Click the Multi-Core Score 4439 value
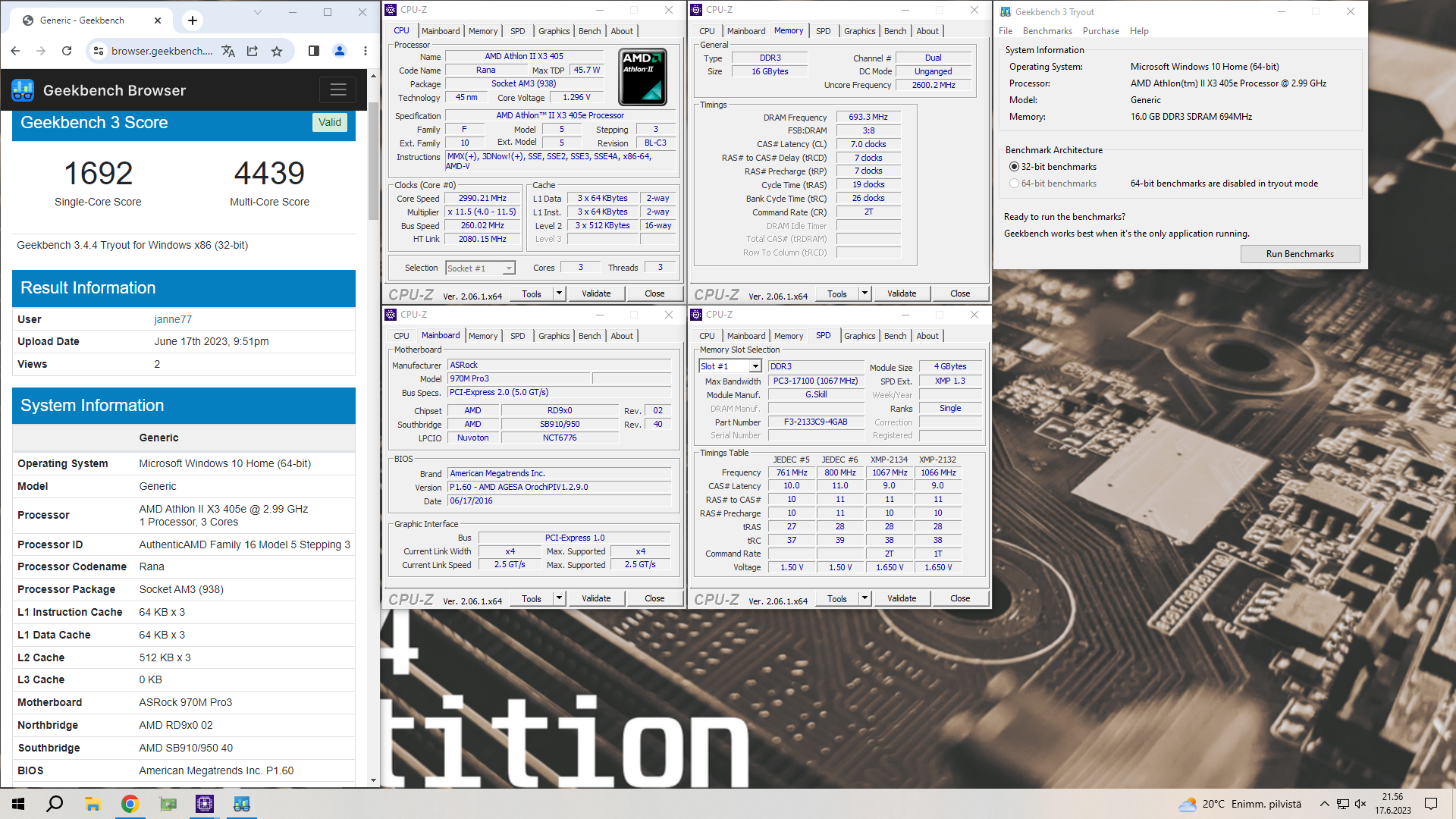 tap(269, 174)
